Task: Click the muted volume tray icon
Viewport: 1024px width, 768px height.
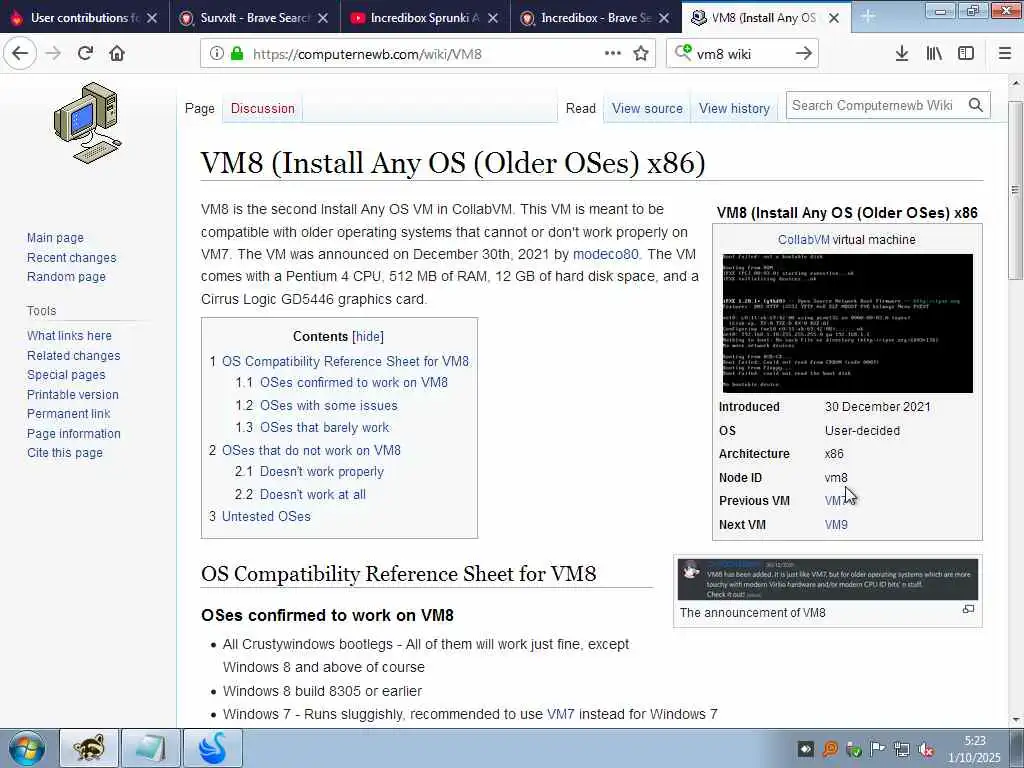Action: tap(926, 749)
